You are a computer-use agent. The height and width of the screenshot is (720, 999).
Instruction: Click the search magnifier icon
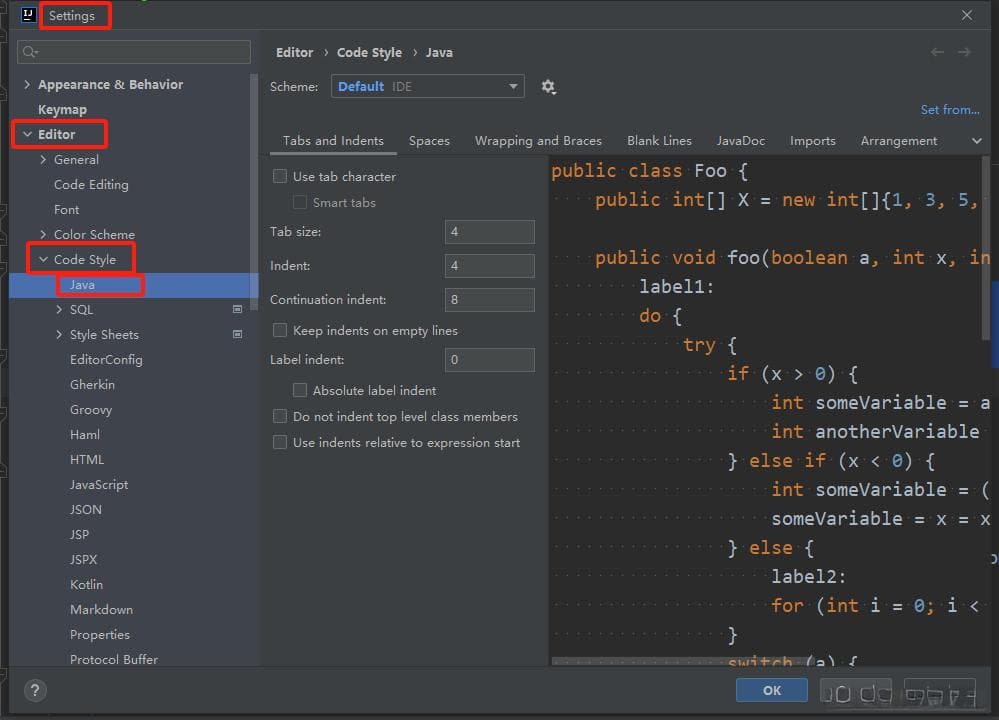30,52
